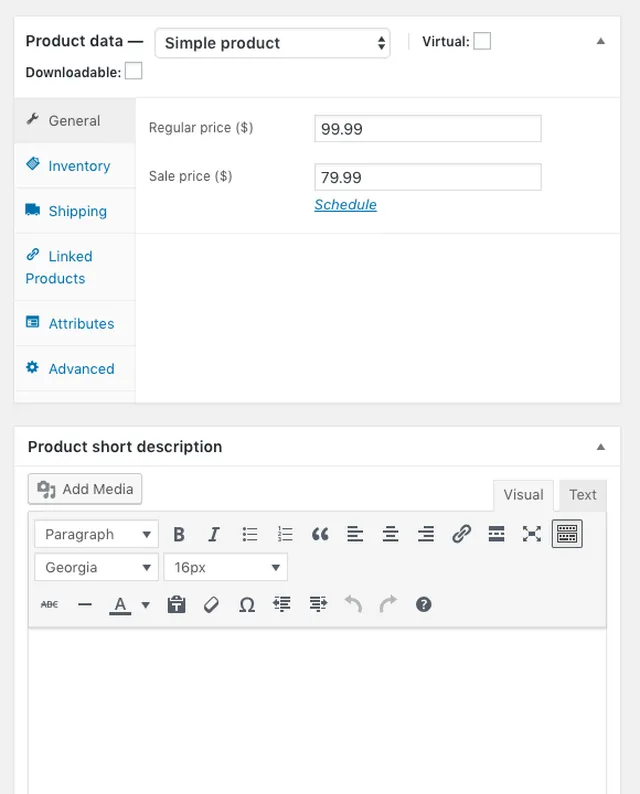Open the Simple product type dropdown
The image size is (640, 794).
(272, 43)
